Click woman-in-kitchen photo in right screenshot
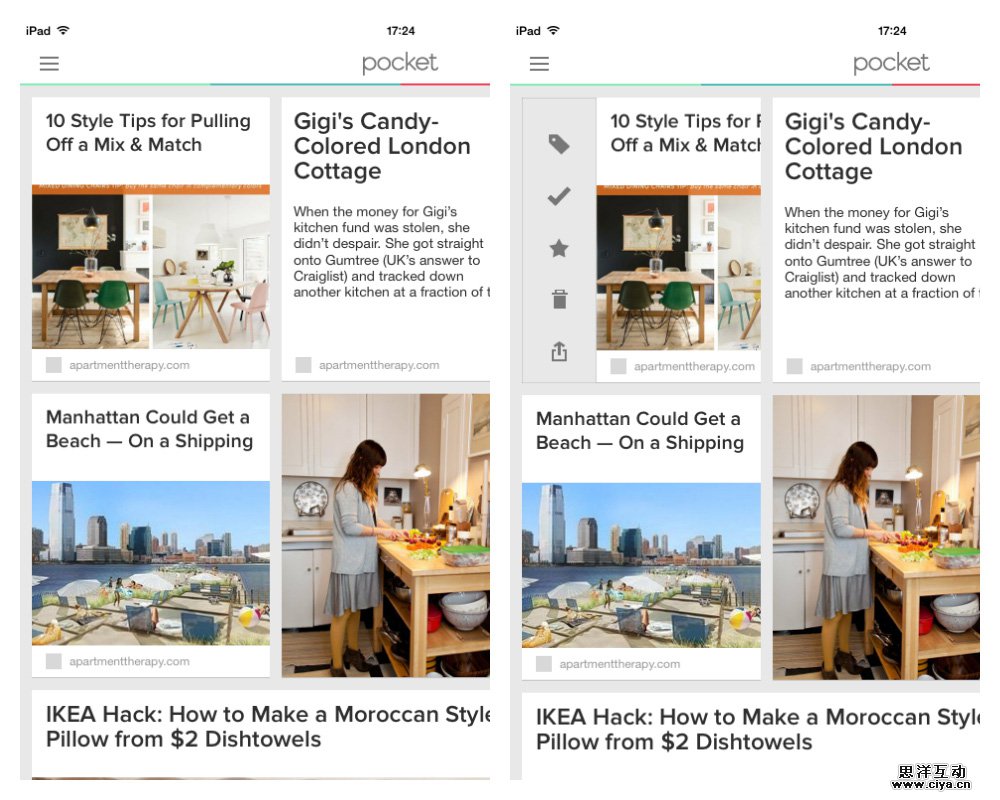Screen dimensions: 1000x800 pyautogui.click(x=876, y=537)
